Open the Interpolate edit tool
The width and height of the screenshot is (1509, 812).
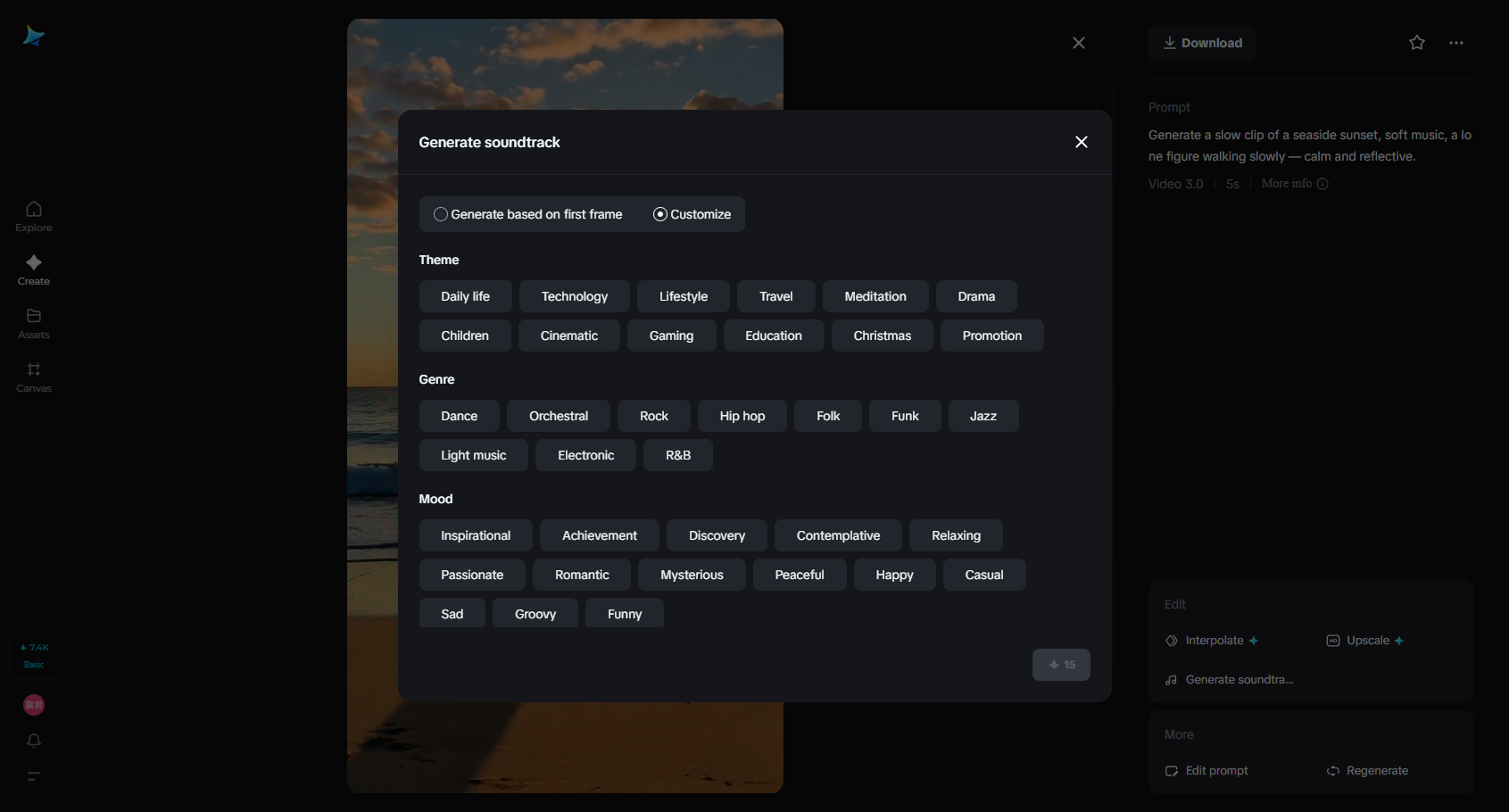[1213, 640]
